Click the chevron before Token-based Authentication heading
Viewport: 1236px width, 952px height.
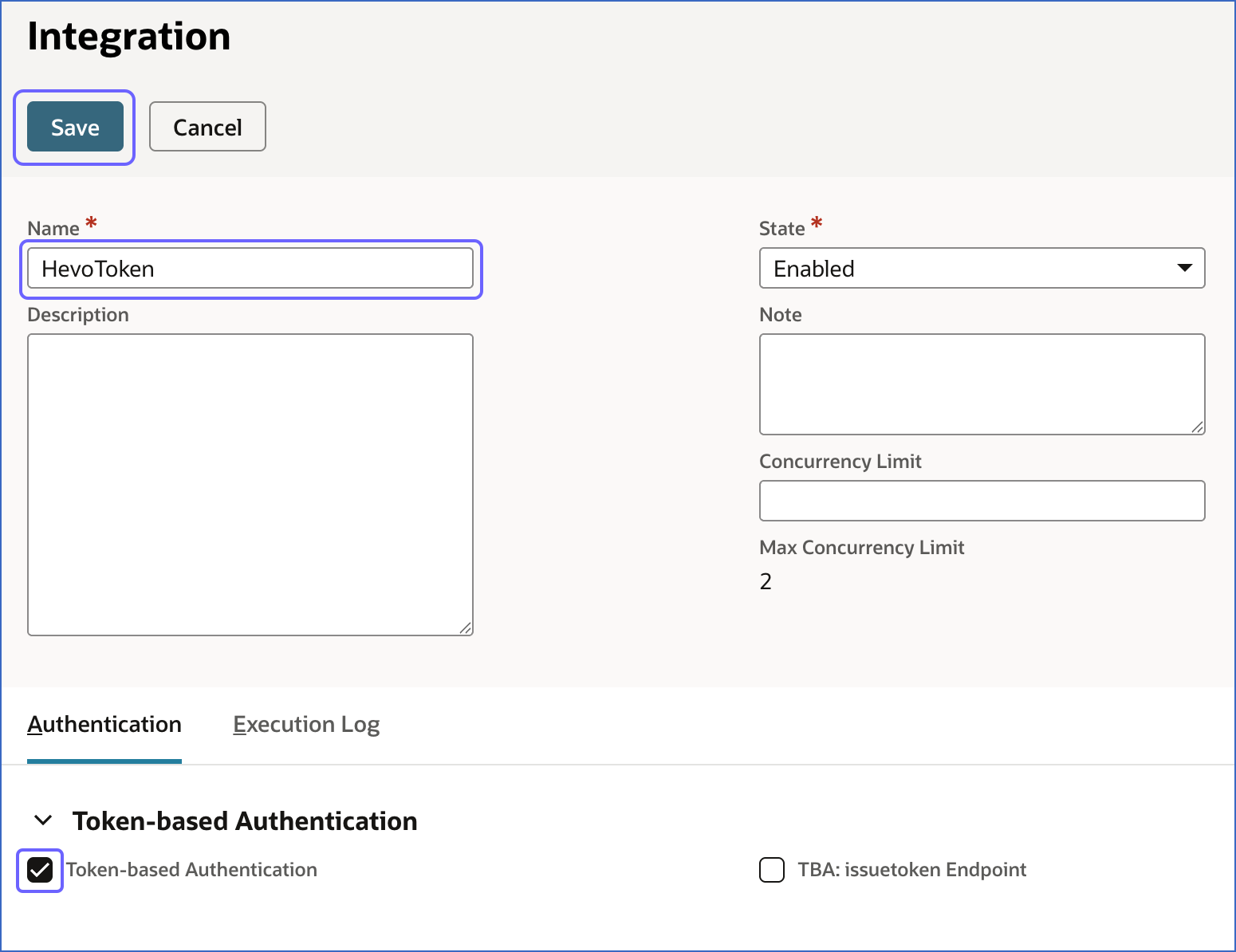pos(41,820)
